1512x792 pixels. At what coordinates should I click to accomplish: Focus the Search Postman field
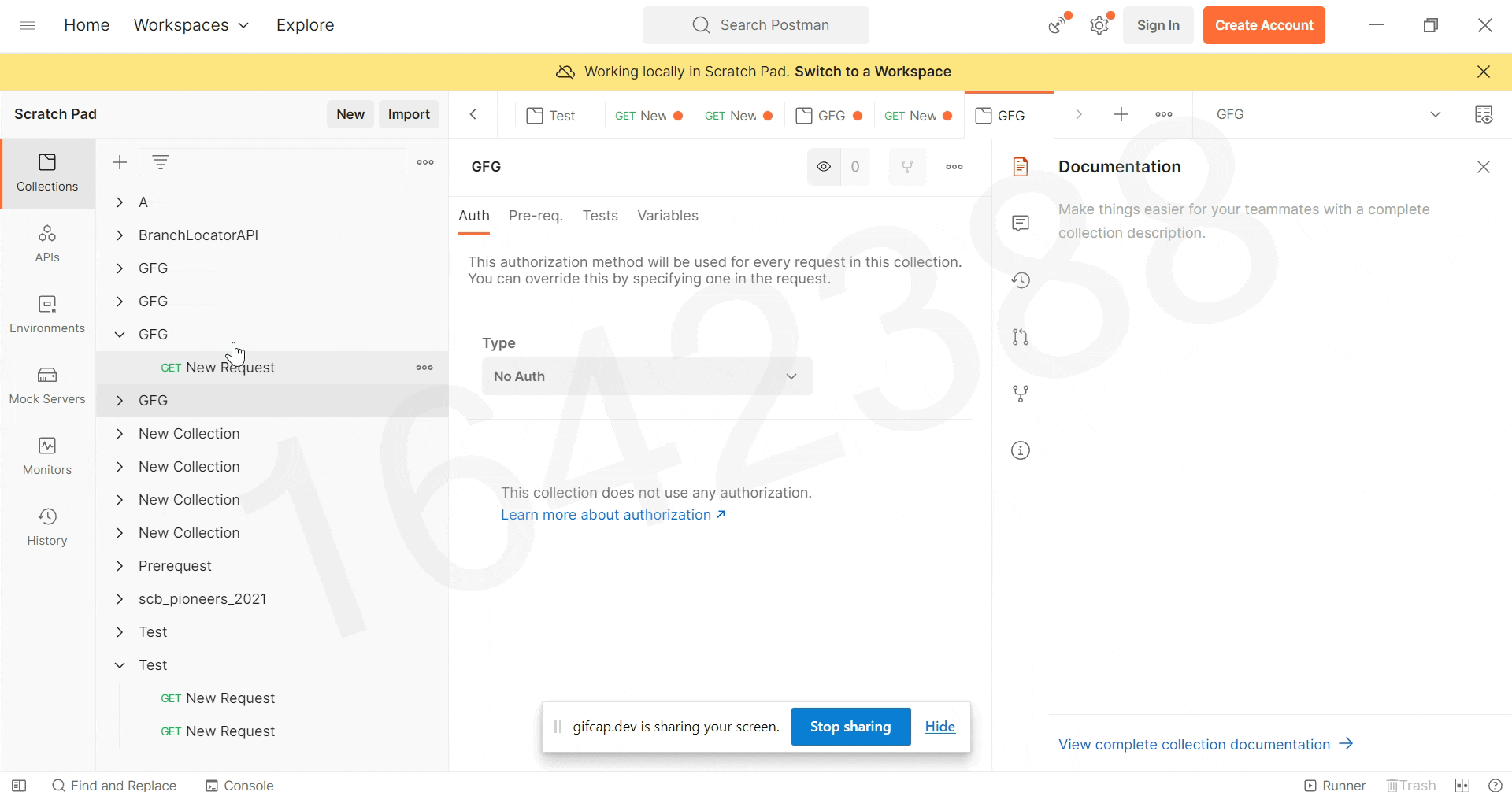[x=756, y=25]
